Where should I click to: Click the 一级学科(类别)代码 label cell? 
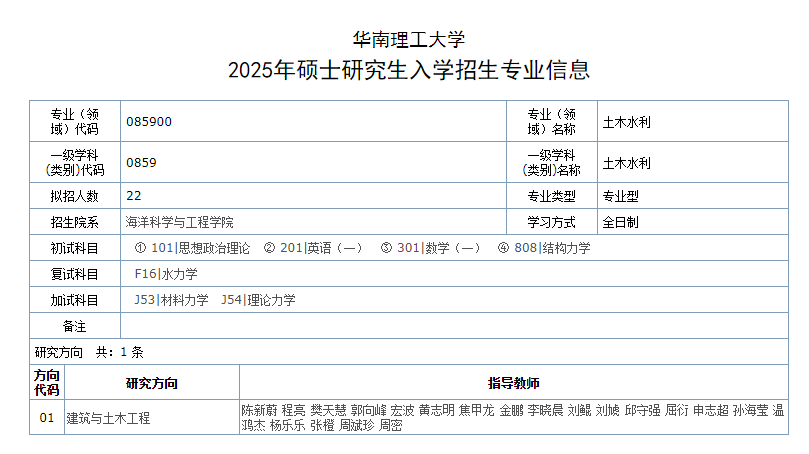click(75, 163)
